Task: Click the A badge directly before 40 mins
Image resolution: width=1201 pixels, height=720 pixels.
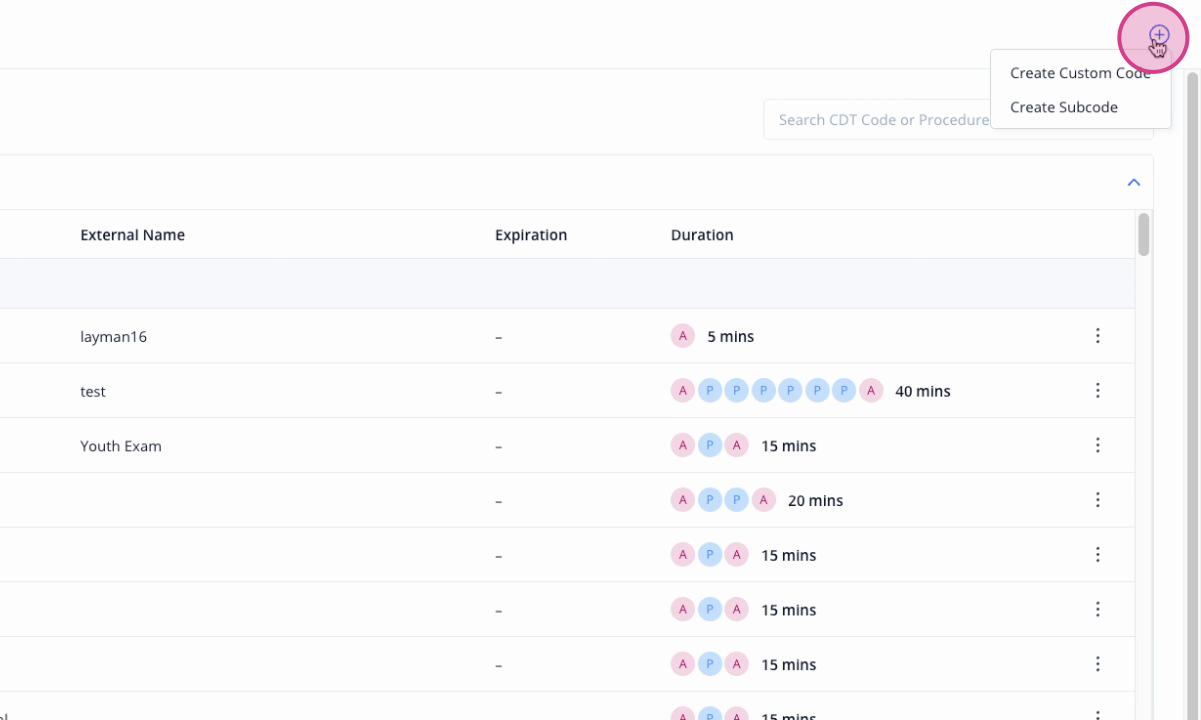Action: click(872, 391)
